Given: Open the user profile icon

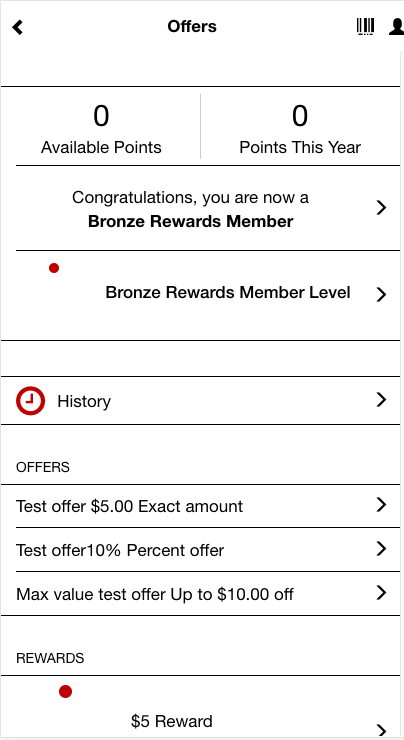Looking at the screenshot, I should coord(396,26).
